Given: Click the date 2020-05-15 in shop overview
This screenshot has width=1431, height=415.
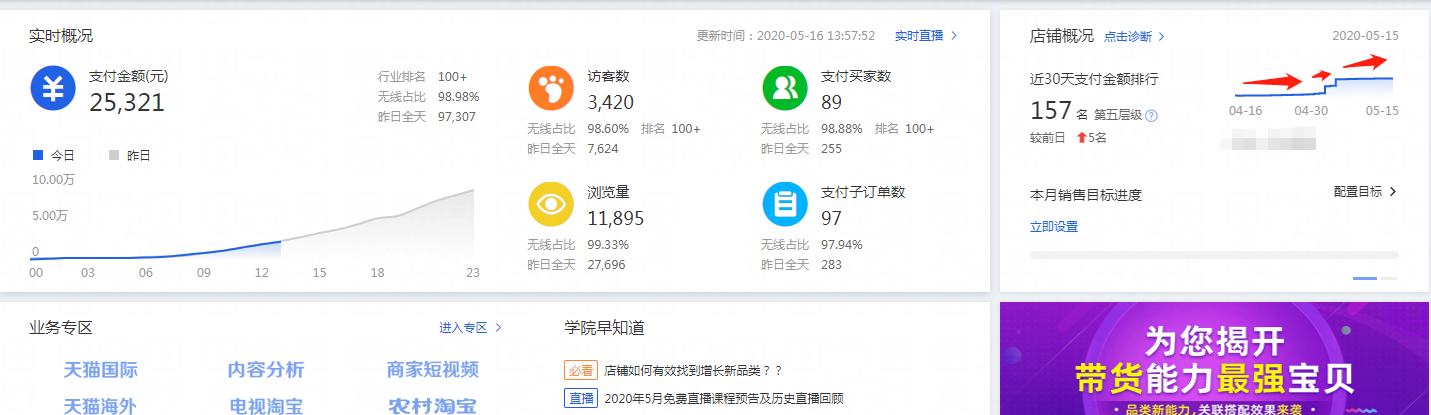Looking at the screenshot, I should (x=1365, y=35).
